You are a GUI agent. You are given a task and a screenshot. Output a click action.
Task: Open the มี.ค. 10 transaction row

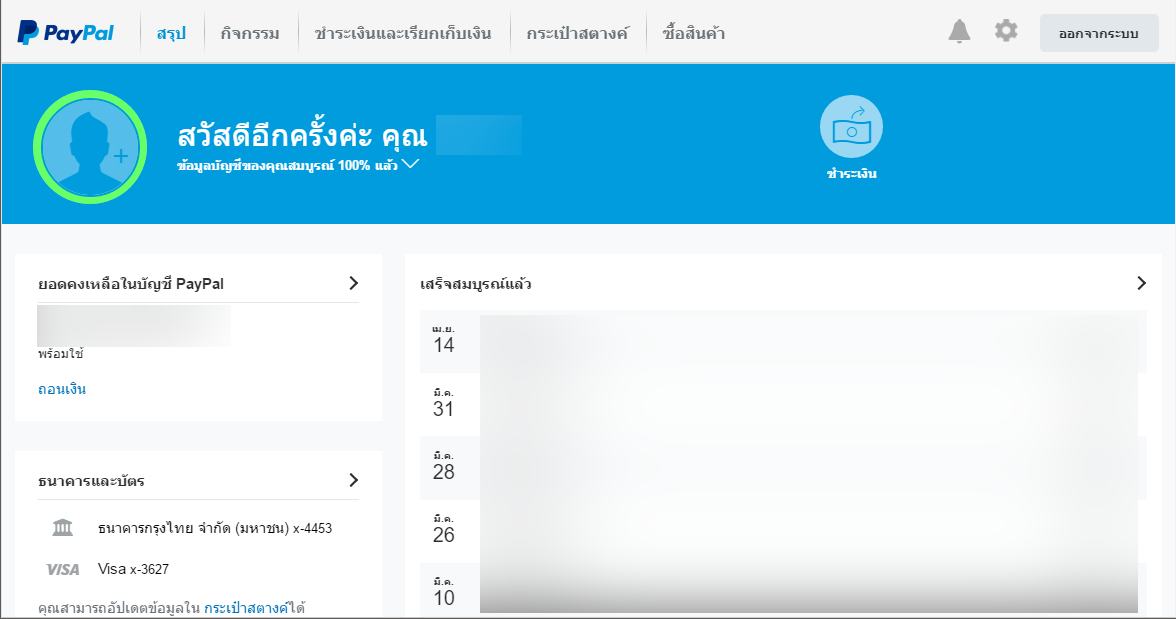(783, 590)
